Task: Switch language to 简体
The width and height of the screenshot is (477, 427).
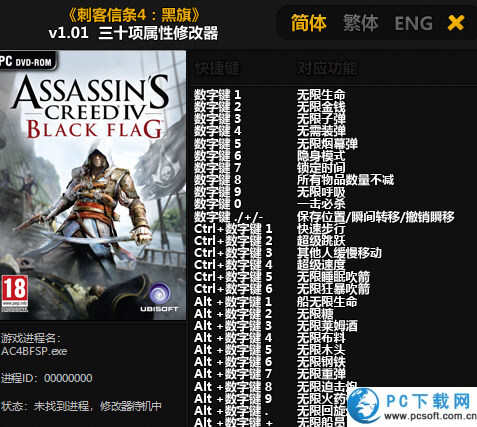Action: click(309, 23)
